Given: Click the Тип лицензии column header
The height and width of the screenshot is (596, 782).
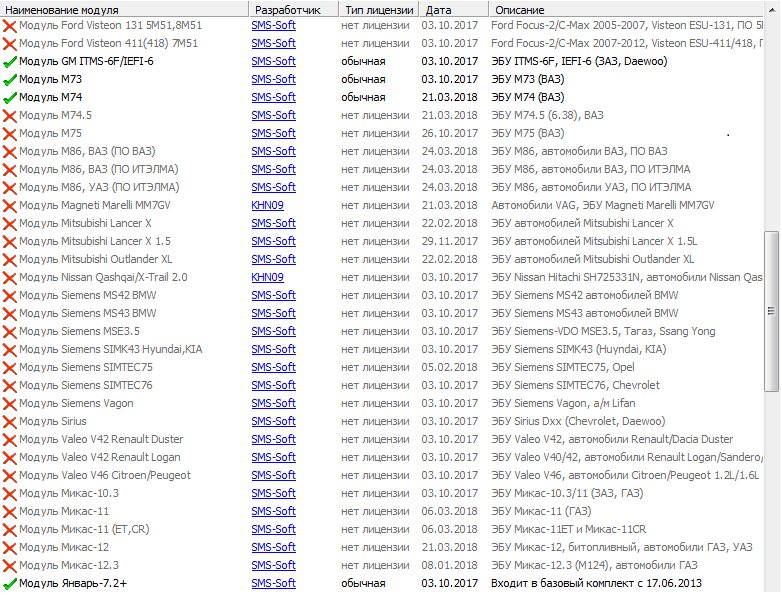Looking at the screenshot, I should [377, 9].
